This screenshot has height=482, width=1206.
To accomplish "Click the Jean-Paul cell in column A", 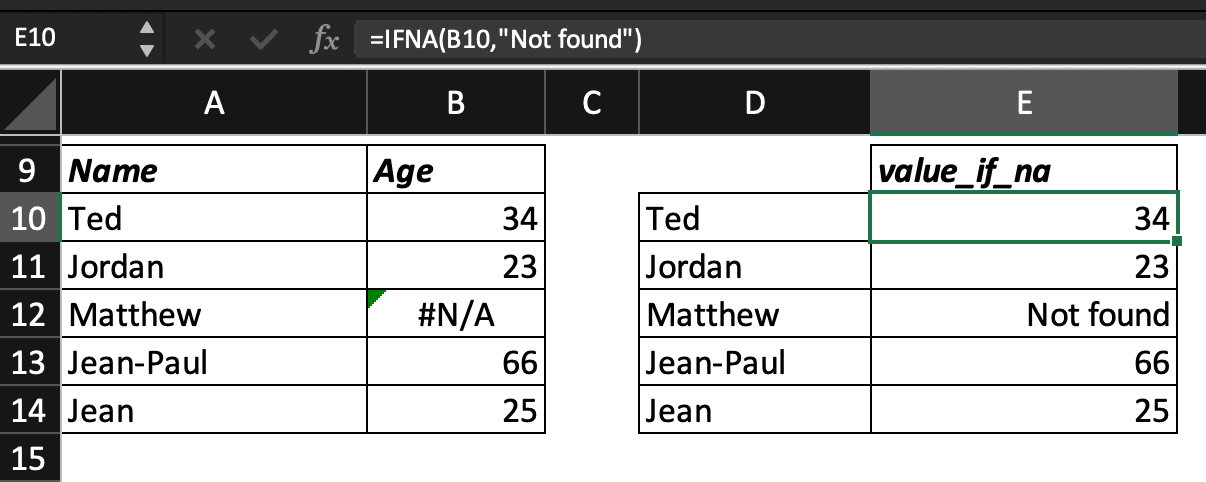I will point(213,362).
